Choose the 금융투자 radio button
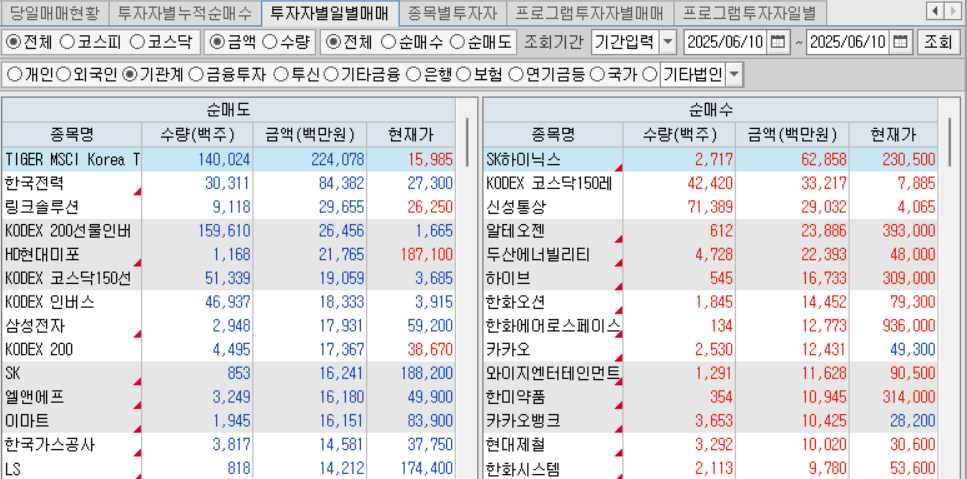 195,75
